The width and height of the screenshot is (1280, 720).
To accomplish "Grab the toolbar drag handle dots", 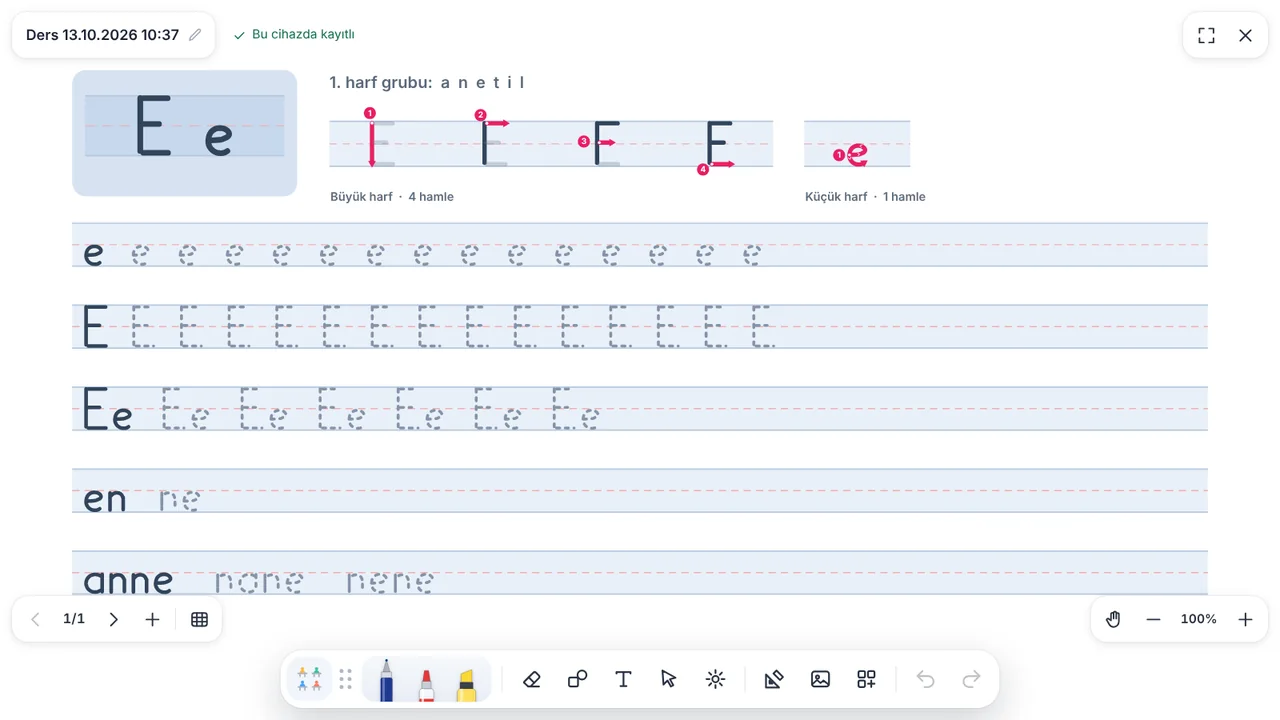I will 346,680.
